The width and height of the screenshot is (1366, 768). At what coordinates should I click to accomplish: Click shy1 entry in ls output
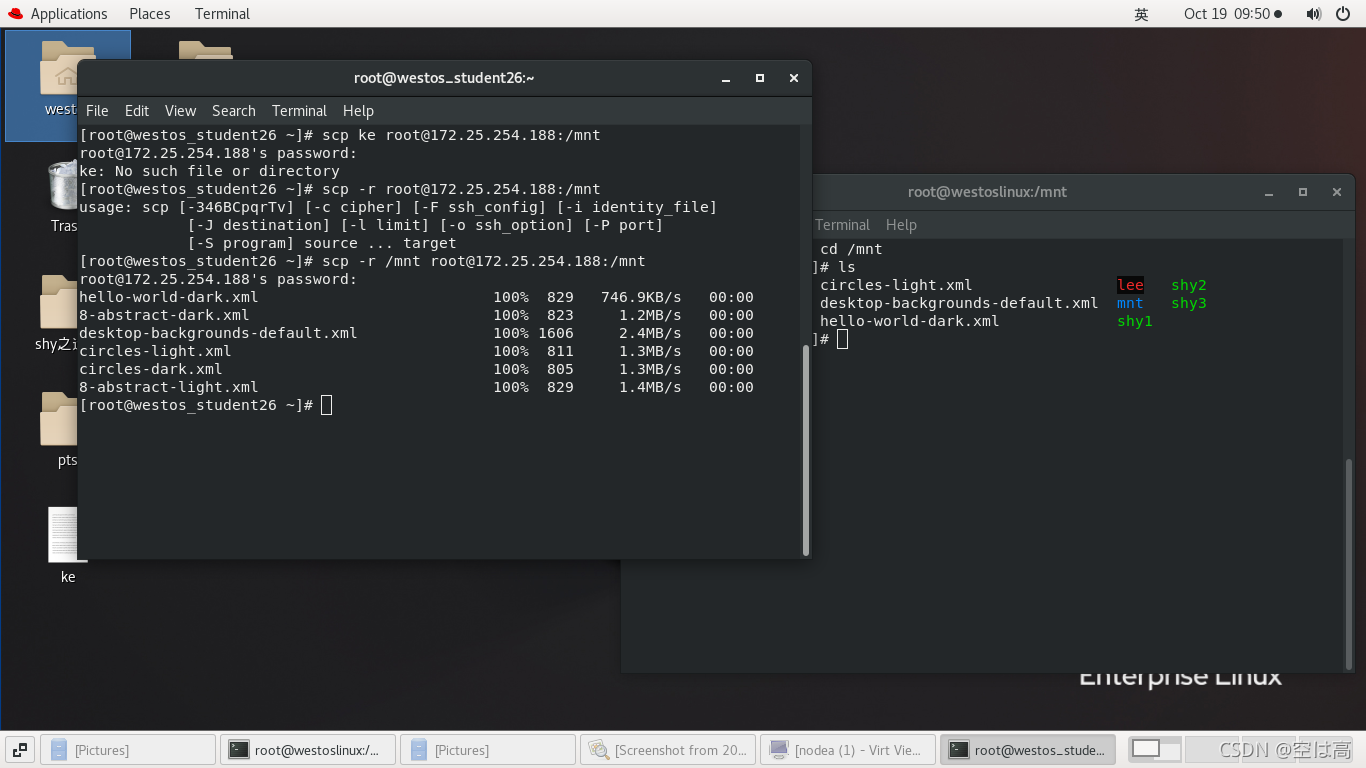[1135, 321]
